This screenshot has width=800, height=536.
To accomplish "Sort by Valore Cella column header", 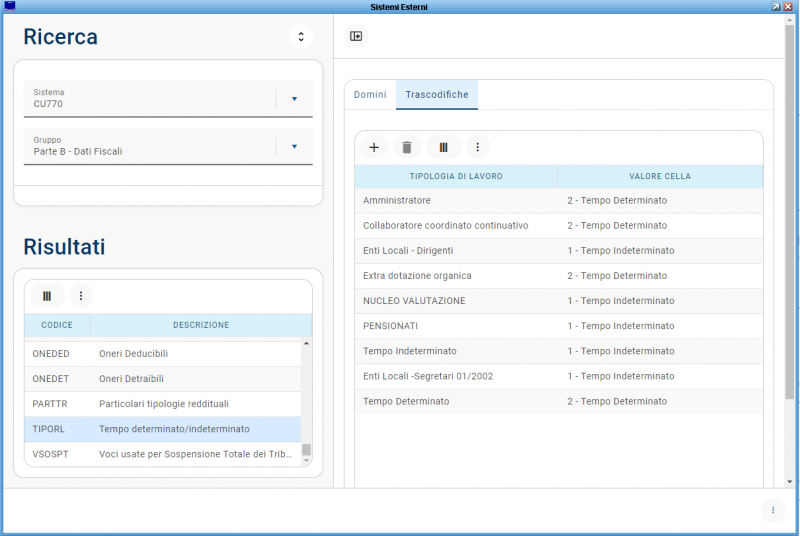I will pyautogui.click(x=660, y=176).
